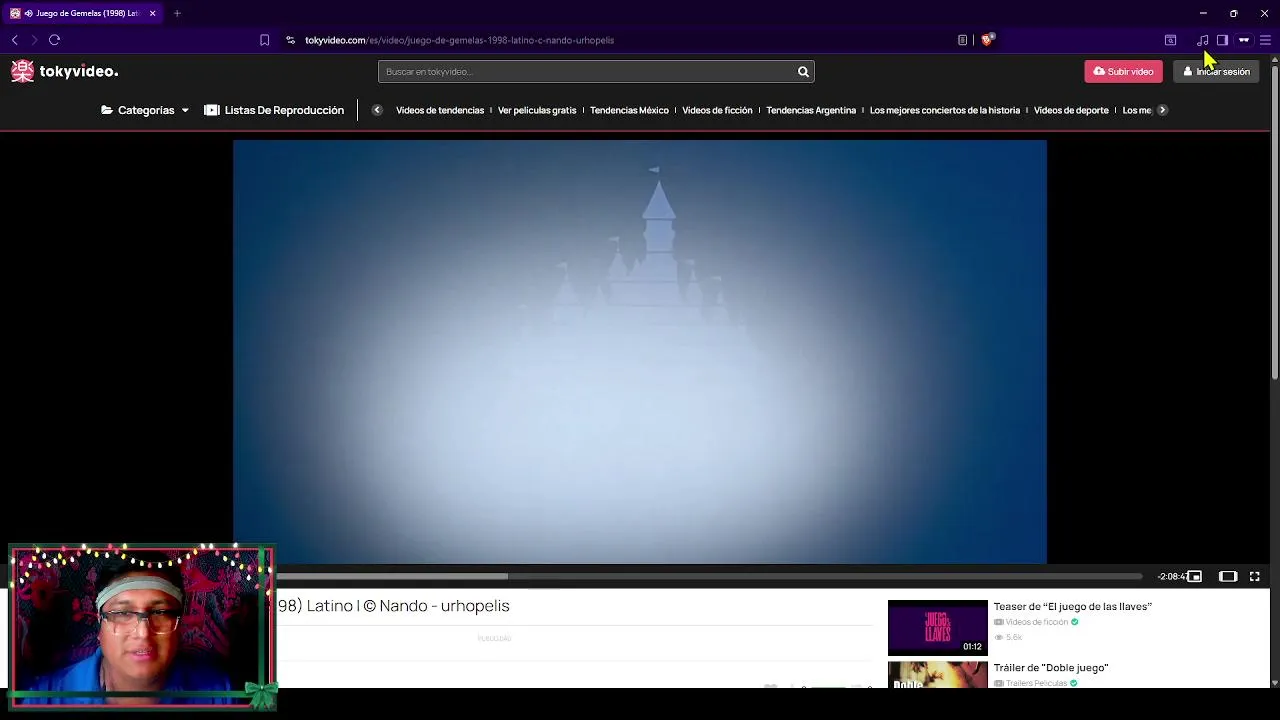Open the Juego de Llaves teaser thumbnail
Viewport: 1280px width, 720px height.
937,627
